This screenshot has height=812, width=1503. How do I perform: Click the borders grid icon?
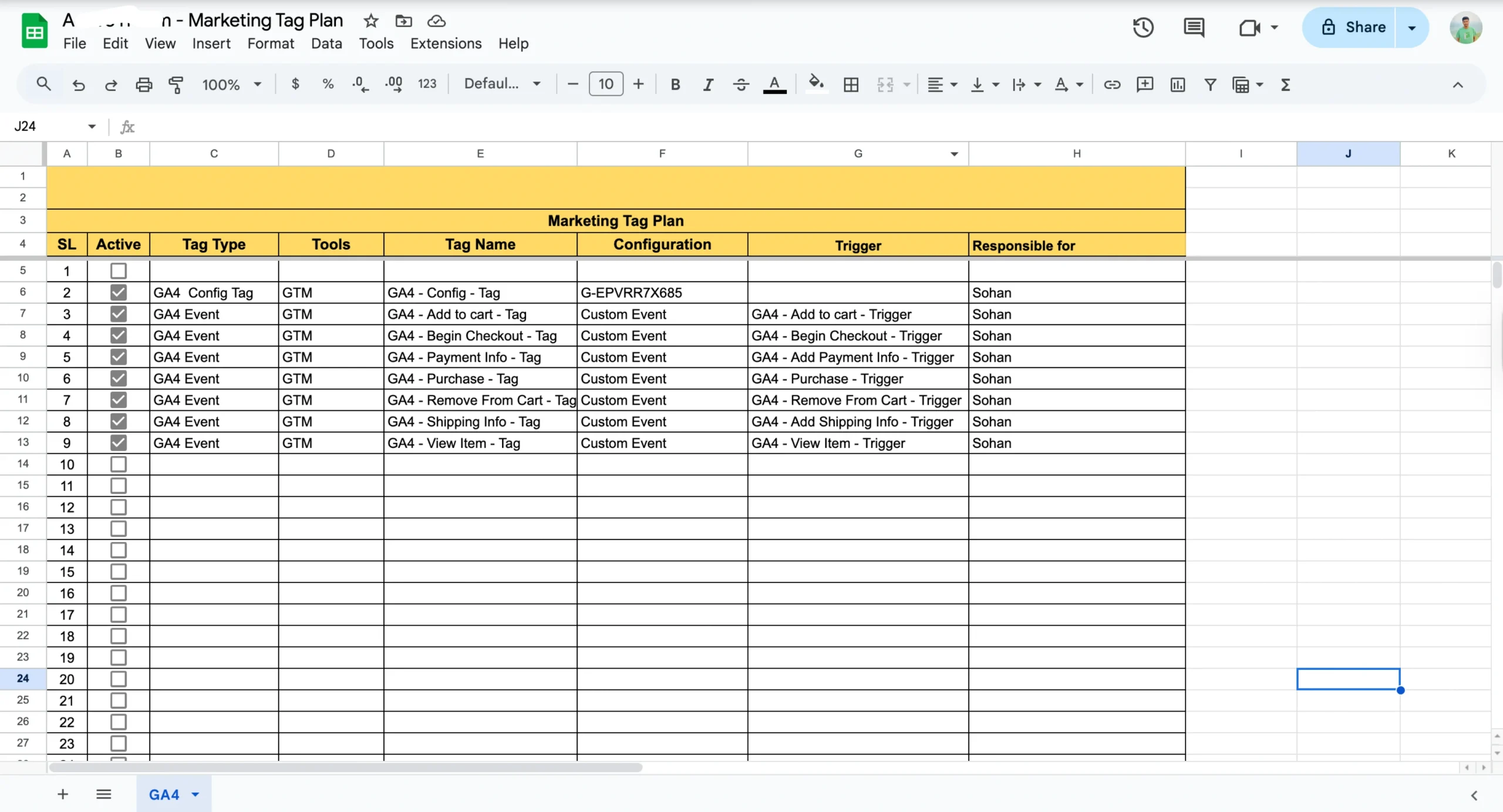point(851,85)
